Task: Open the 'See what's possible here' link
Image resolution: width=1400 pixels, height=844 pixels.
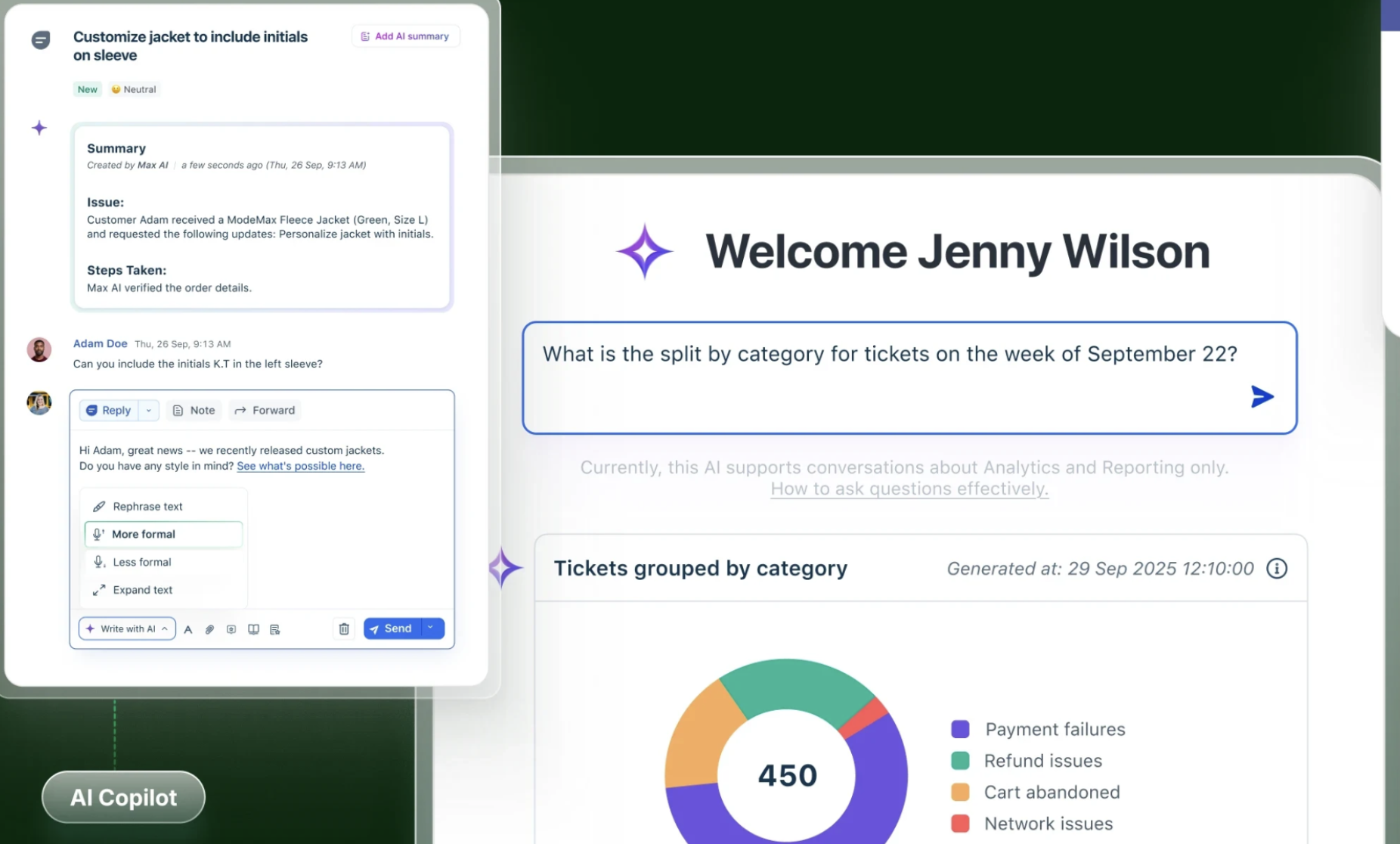Action: pos(301,466)
